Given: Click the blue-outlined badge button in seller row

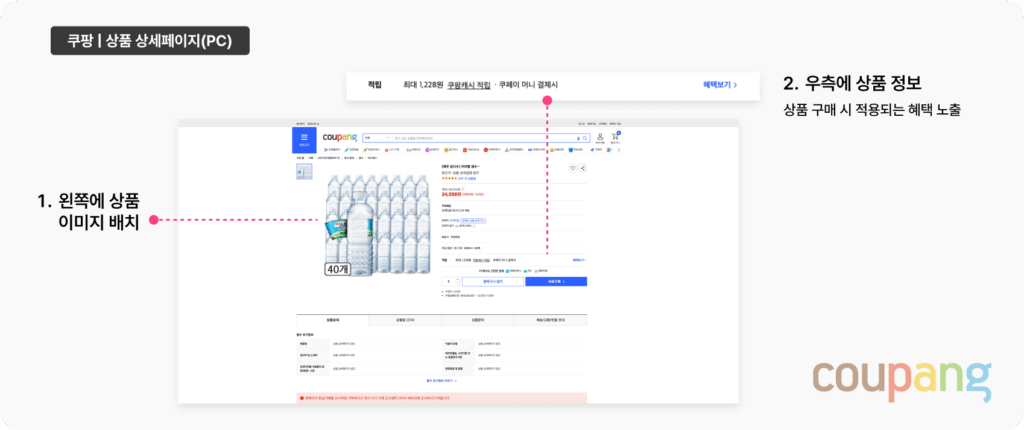Looking at the screenshot, I should tap(473, 221).
